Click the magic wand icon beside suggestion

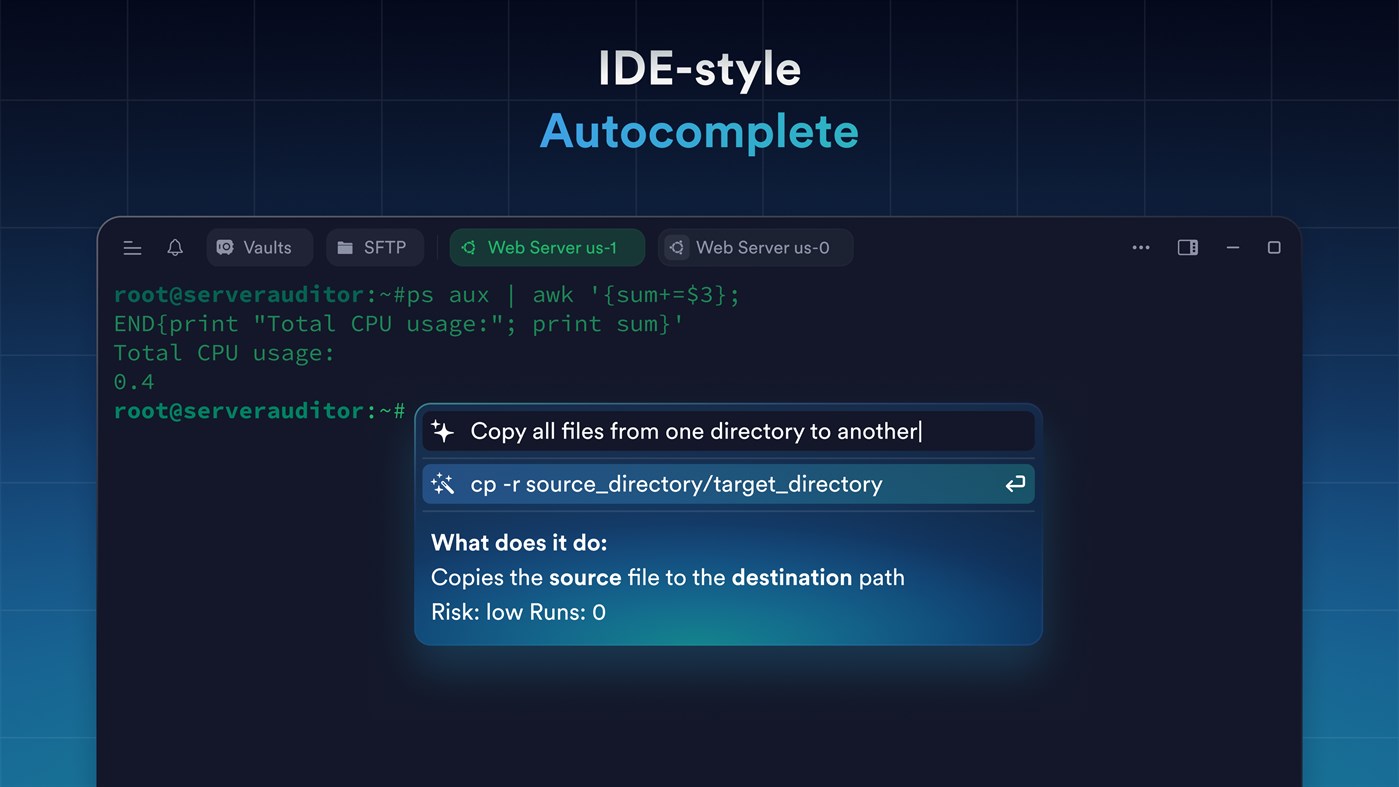click(x=442, y=484)
